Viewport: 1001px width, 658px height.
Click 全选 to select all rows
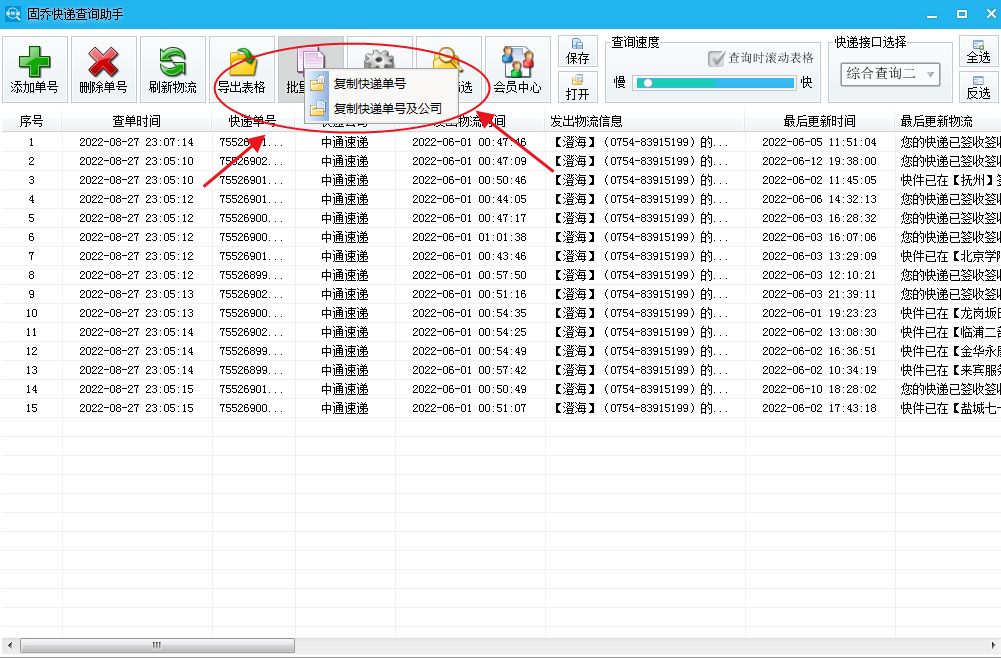tap(978, 48)
